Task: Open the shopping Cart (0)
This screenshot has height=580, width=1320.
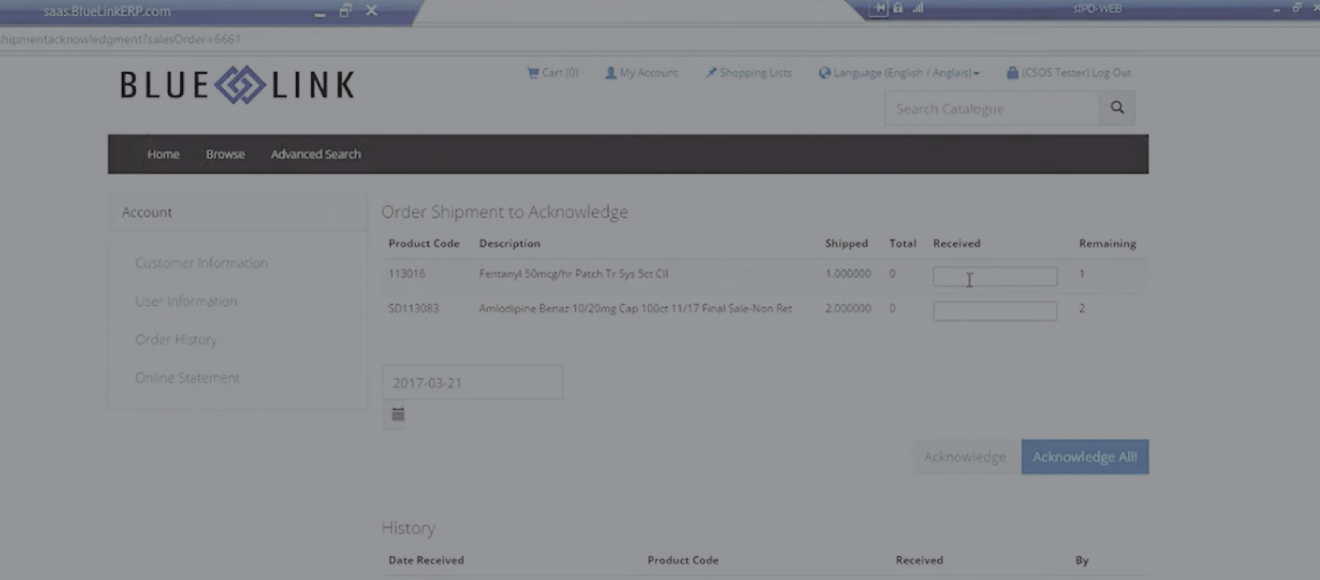Action: tap(553, 73)
